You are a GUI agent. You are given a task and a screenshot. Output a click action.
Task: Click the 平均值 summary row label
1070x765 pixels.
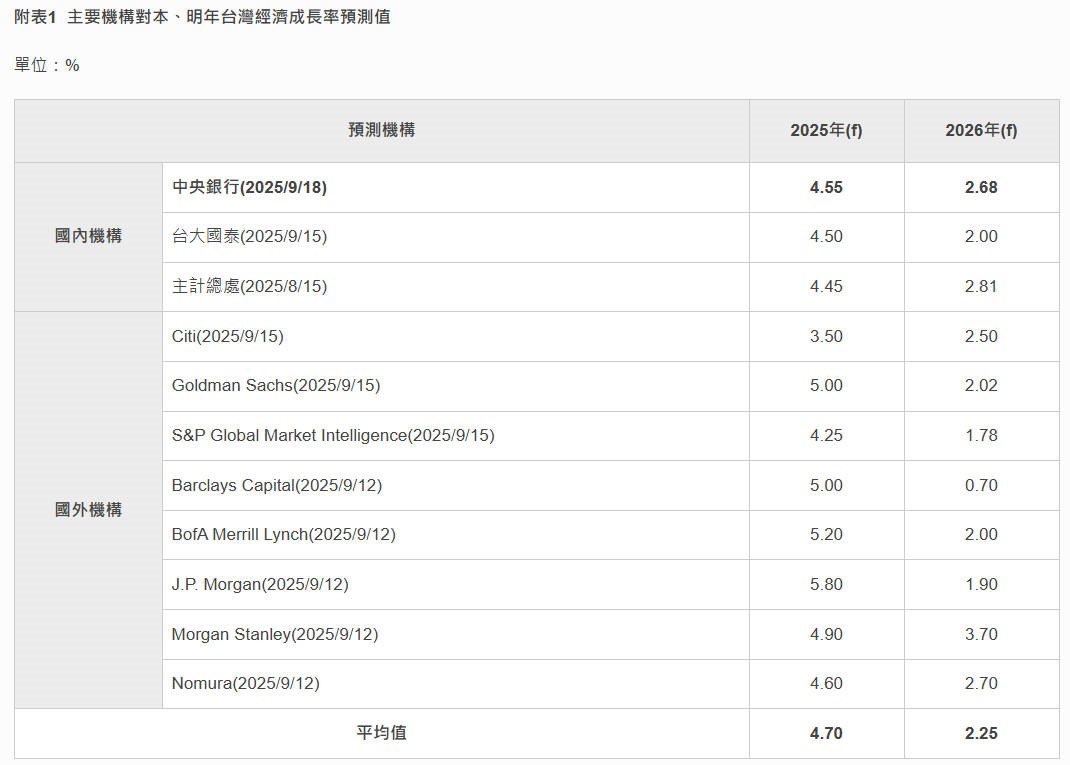tap(381, 733)
